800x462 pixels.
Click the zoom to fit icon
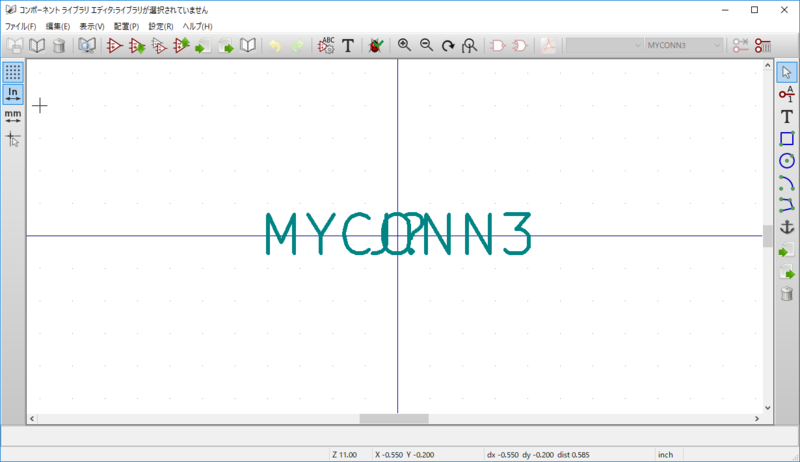(470, 45)
